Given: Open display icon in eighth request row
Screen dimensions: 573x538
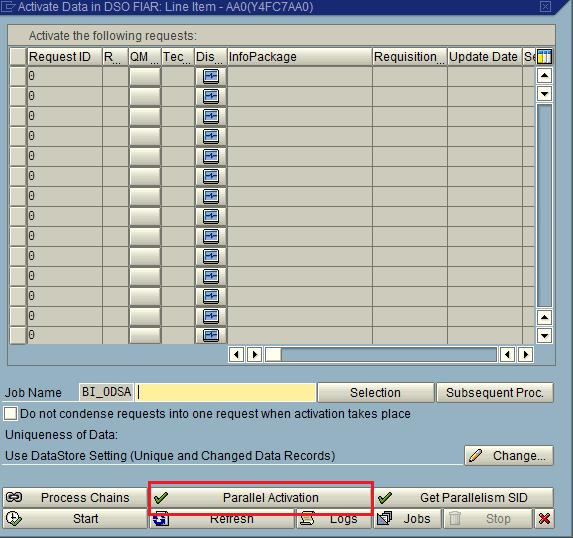Looking at the screenshot, I should click(211, 216).
